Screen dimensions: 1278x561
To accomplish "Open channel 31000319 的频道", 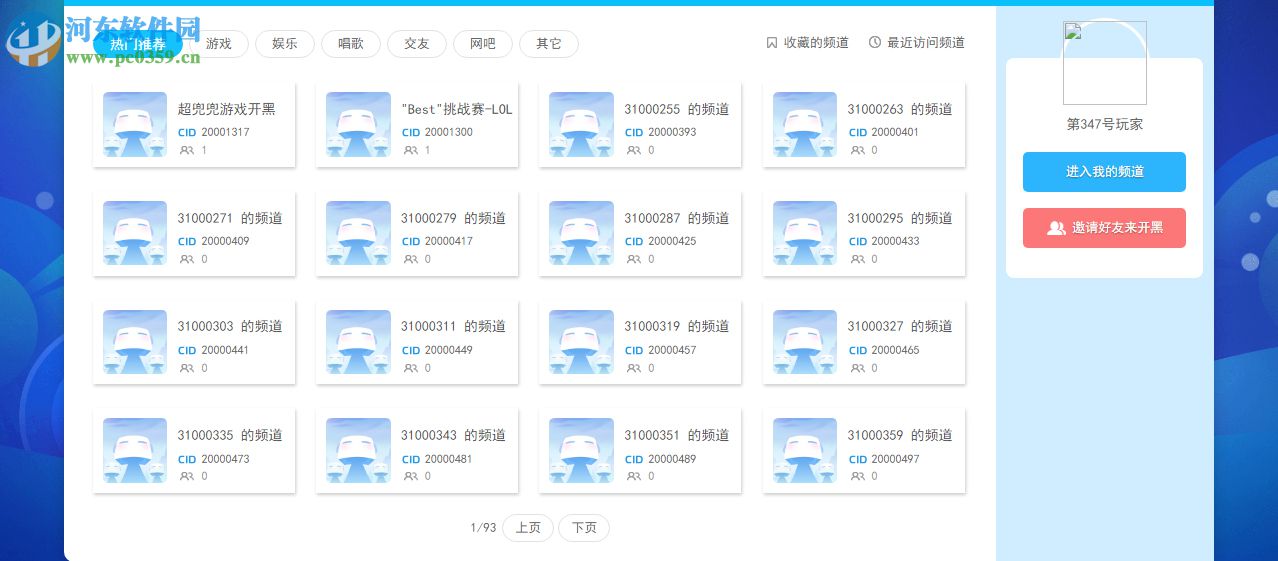I will click(x=640, y=342).
